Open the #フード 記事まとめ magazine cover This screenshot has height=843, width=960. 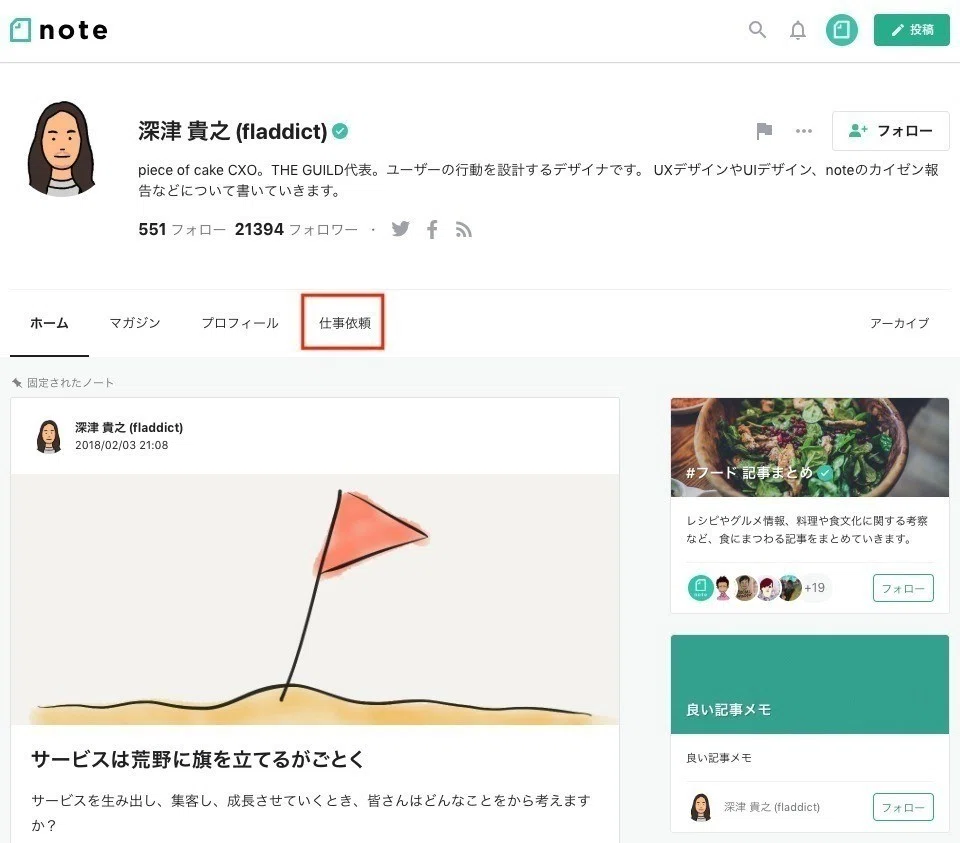(809, 447)
